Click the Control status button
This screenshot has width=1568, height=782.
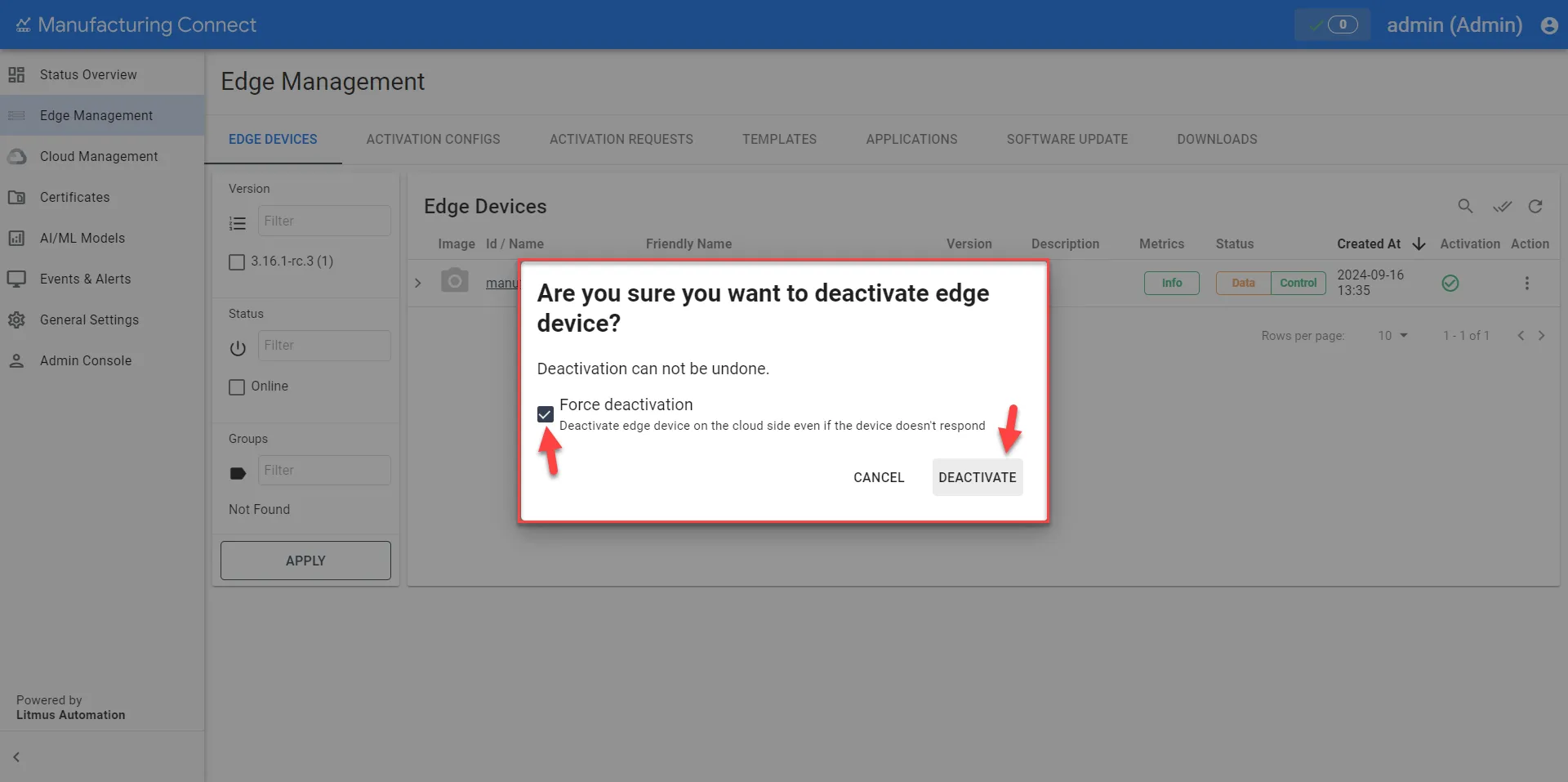[1298, 283]
